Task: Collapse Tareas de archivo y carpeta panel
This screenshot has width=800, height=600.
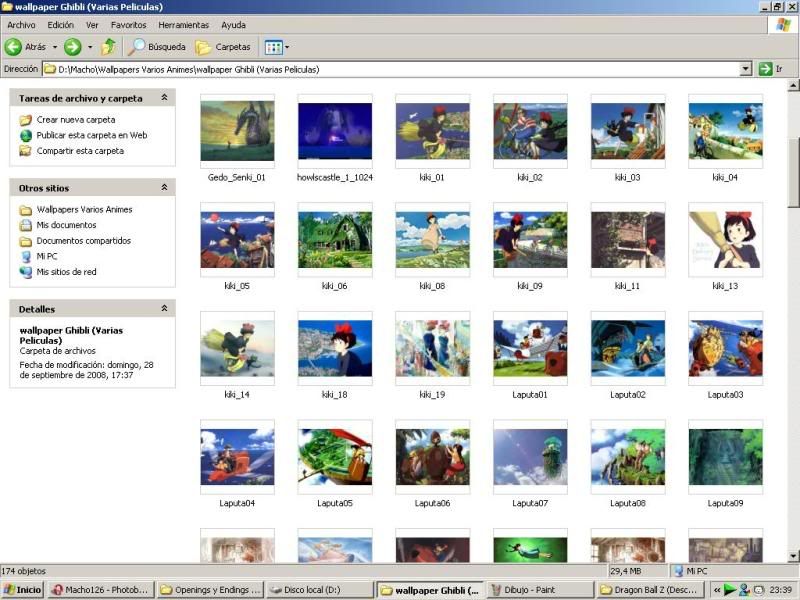Action: coord(164,97)
